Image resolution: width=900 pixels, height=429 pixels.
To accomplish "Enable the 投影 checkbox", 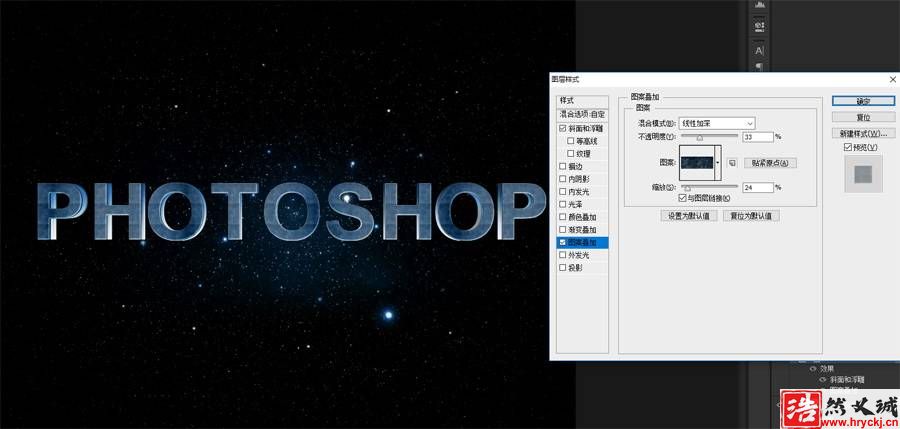I will pyautogui.click(x=562, y=268).
